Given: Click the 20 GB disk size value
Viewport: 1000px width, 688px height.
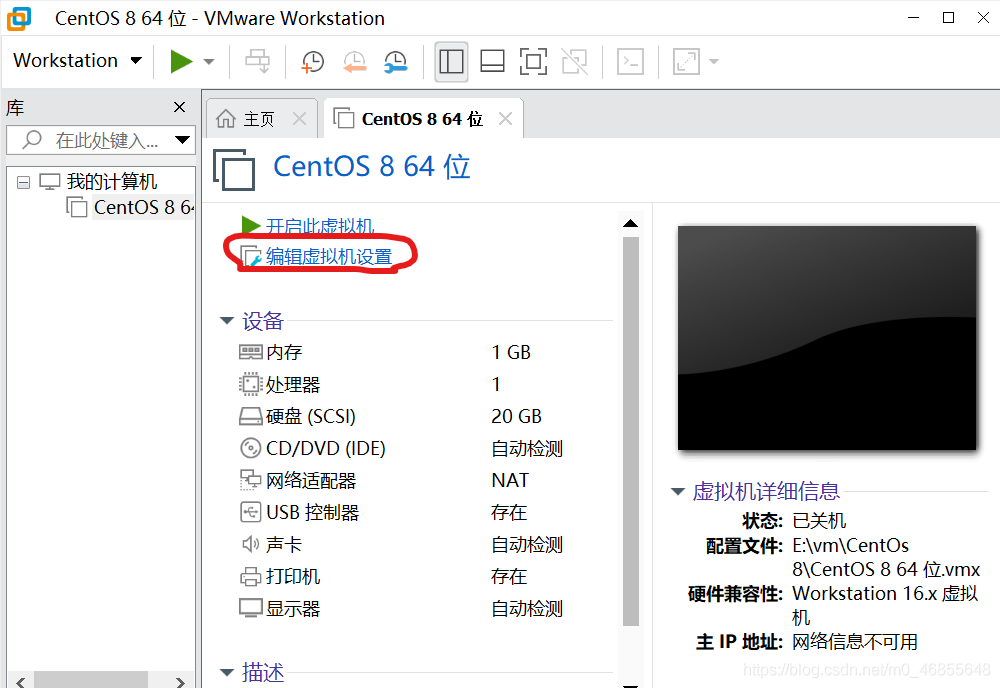Looking at the screenshot, I should click(x=517, y=416).
